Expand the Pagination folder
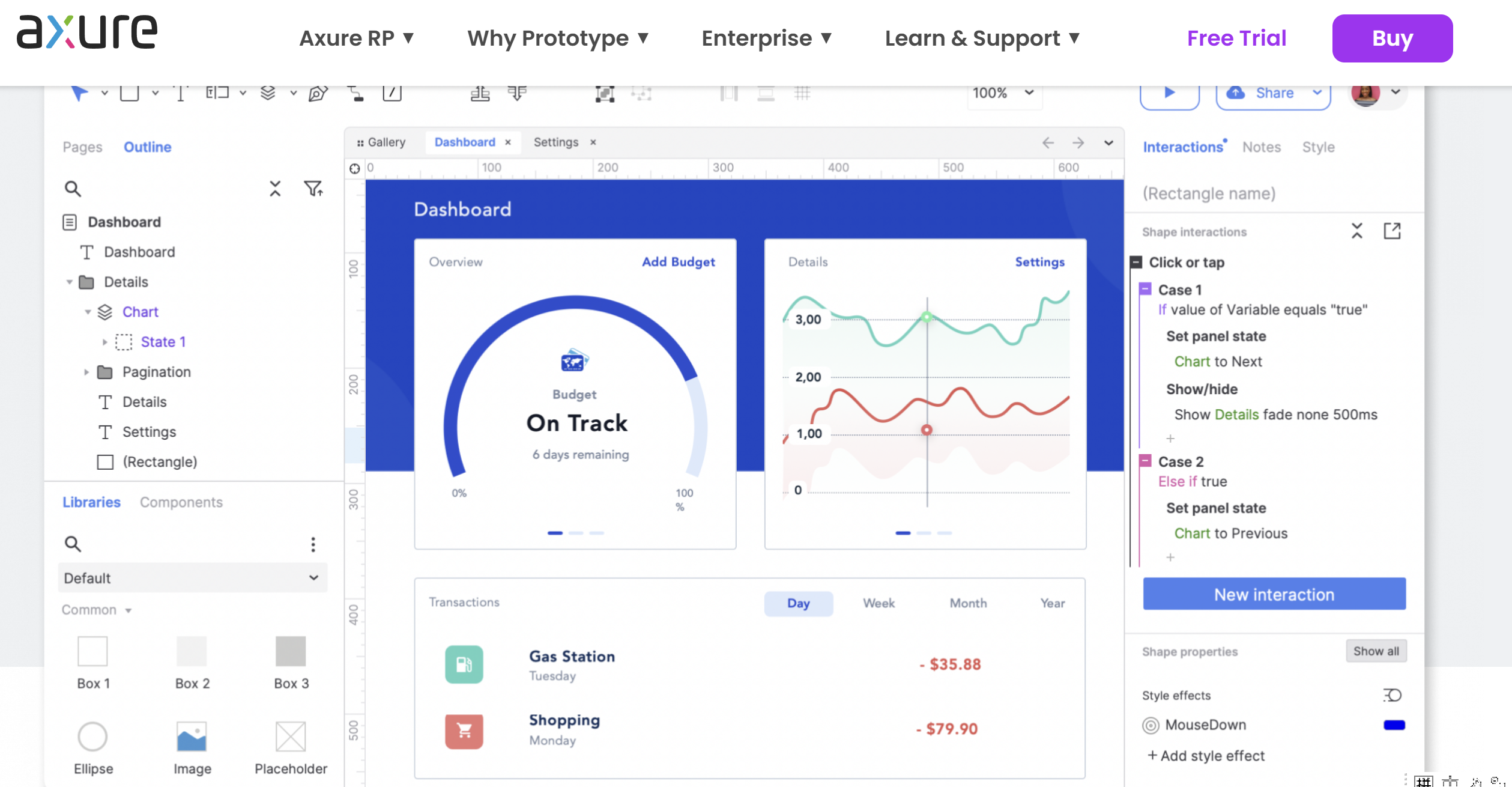The image size is (1512, 787). click(86, 372)
